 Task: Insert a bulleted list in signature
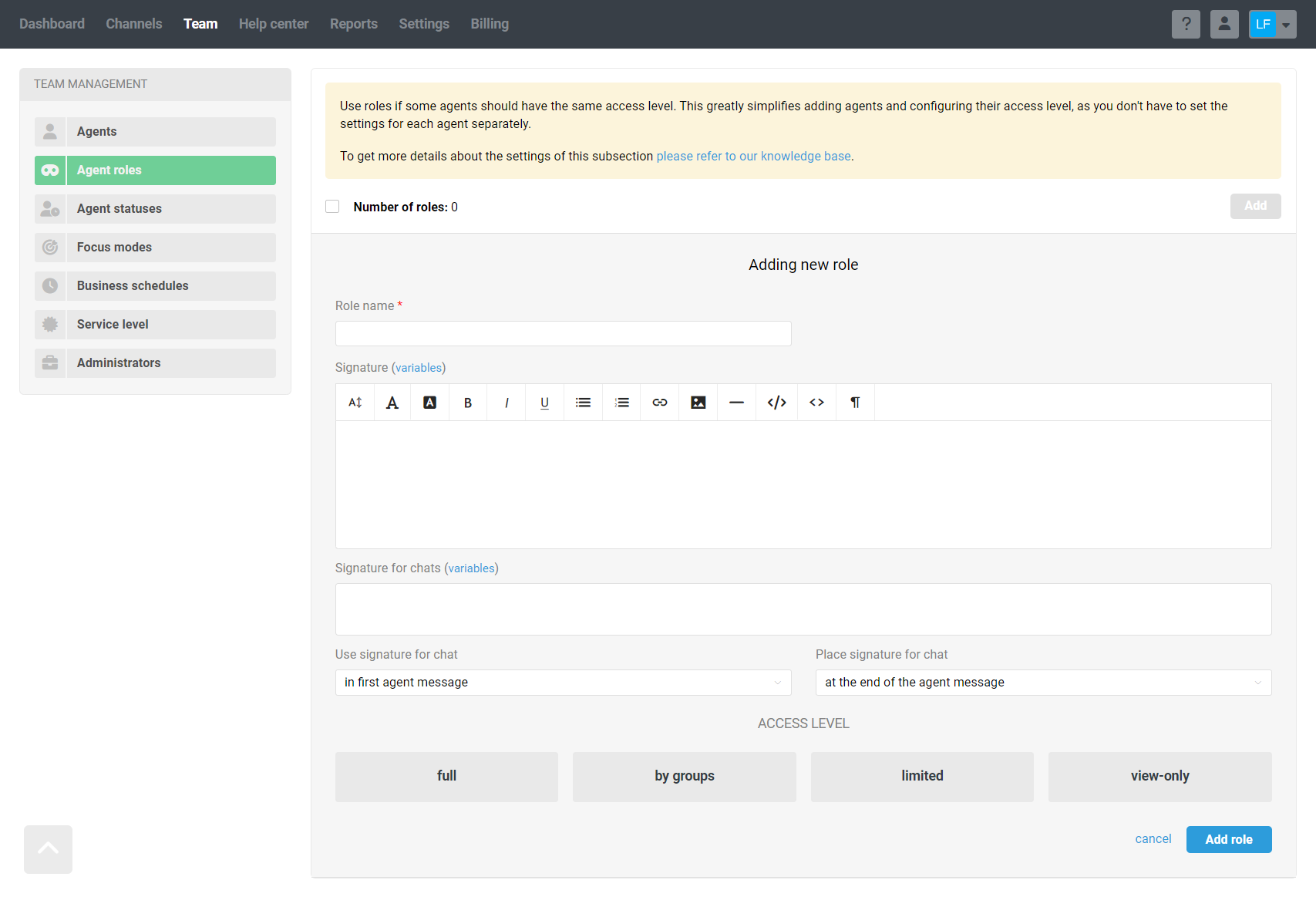[x=584, y=403]
